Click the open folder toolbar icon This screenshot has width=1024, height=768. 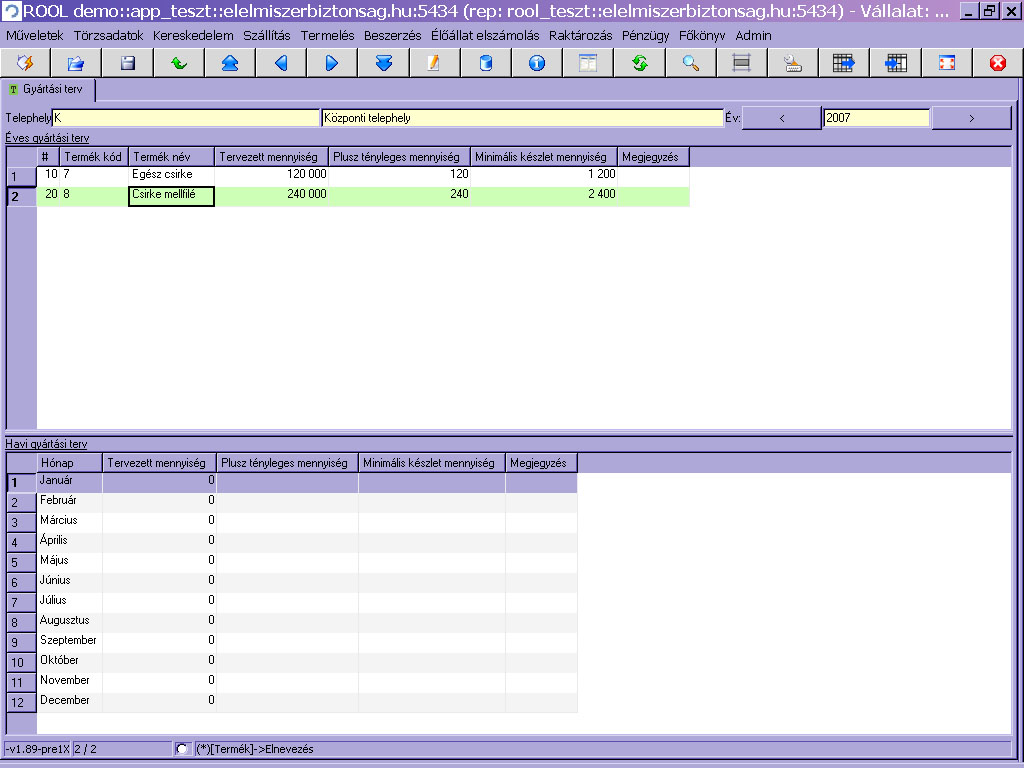[x=76, y=63]
